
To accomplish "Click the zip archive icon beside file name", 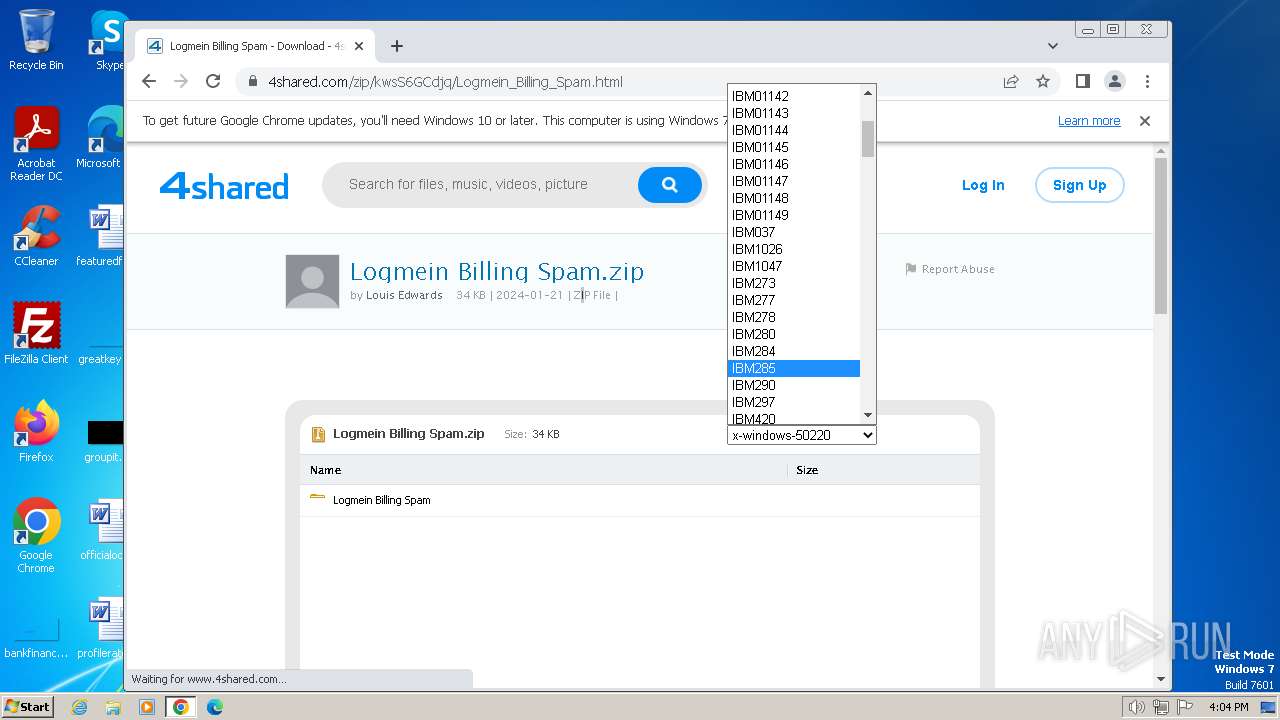I will 318,434.
